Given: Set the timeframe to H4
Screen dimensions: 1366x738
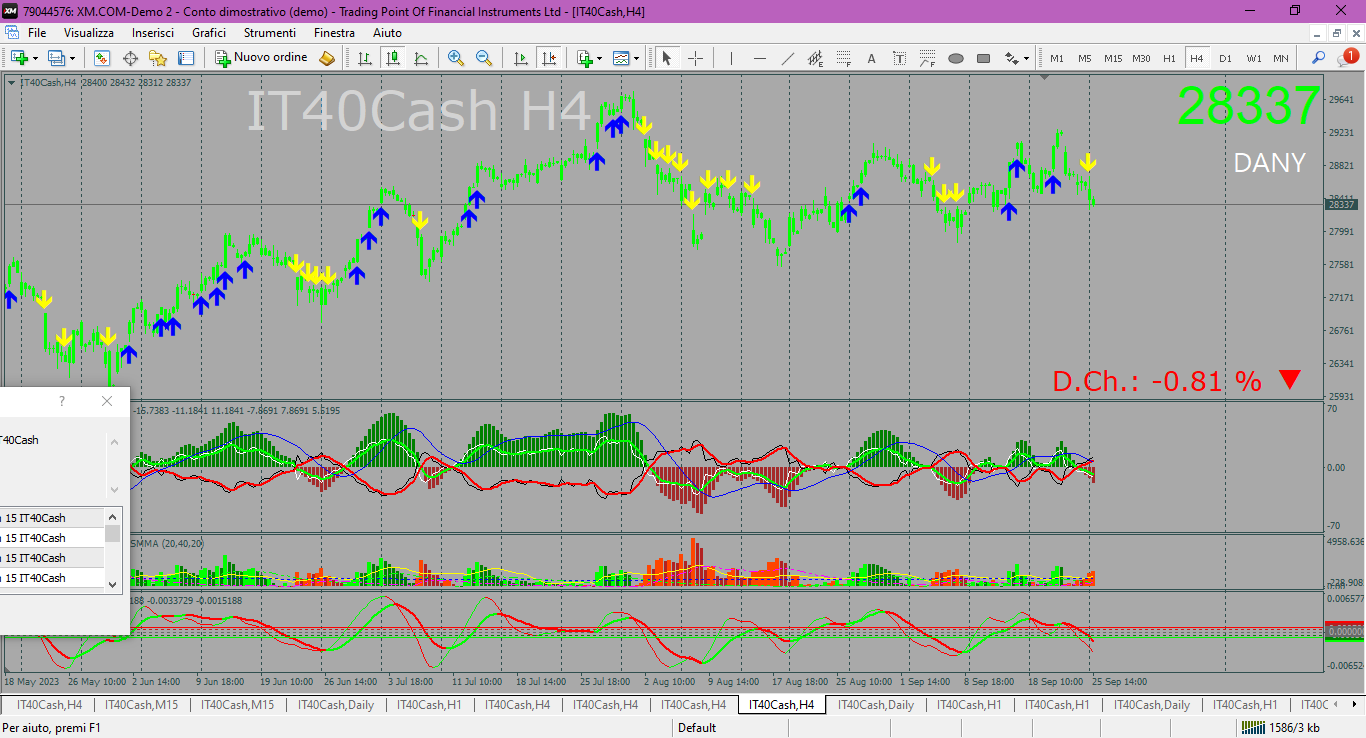Looking at the screenshot, I should click(x=1197, y=58).
